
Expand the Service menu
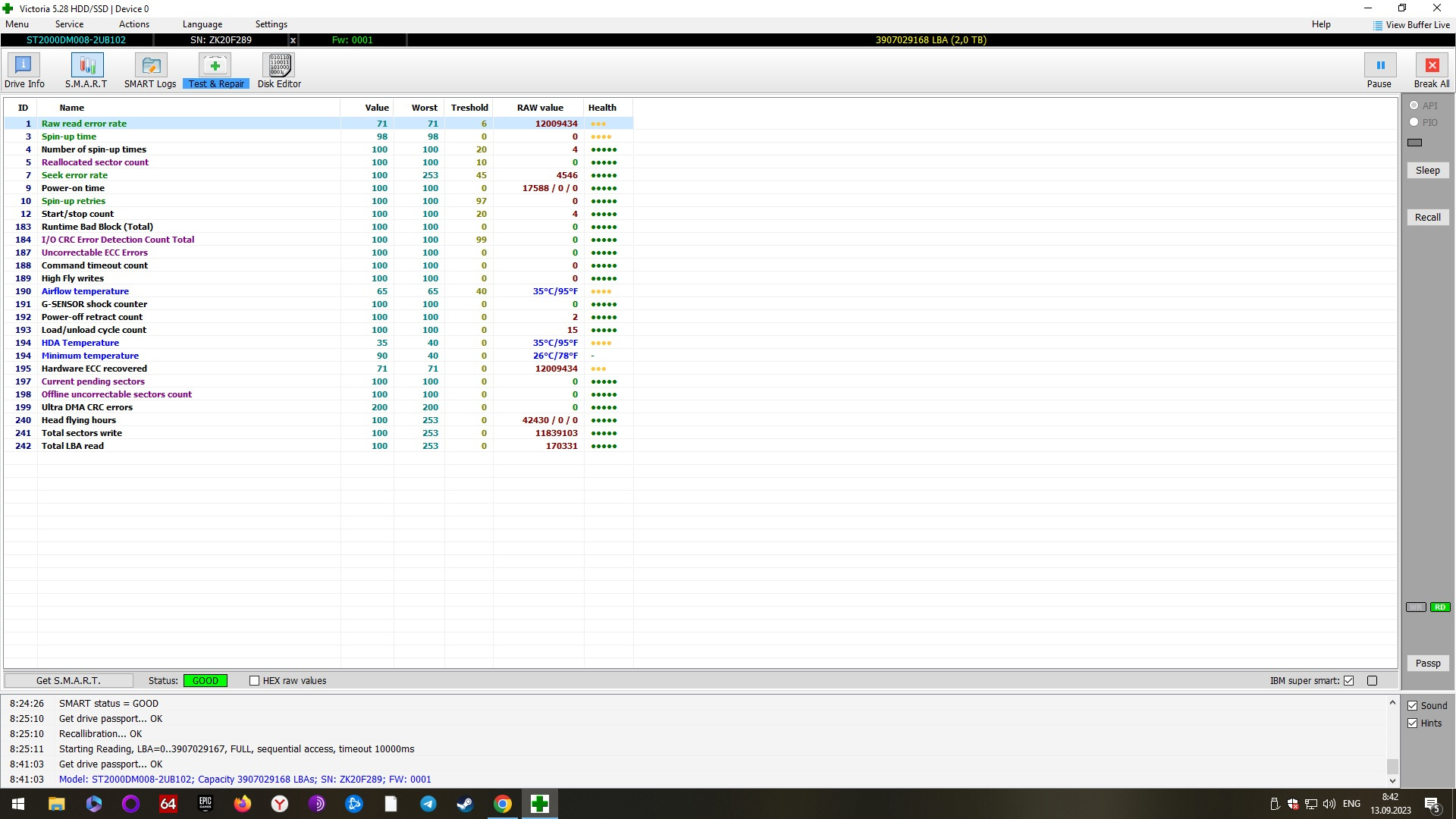coord(70,23)
